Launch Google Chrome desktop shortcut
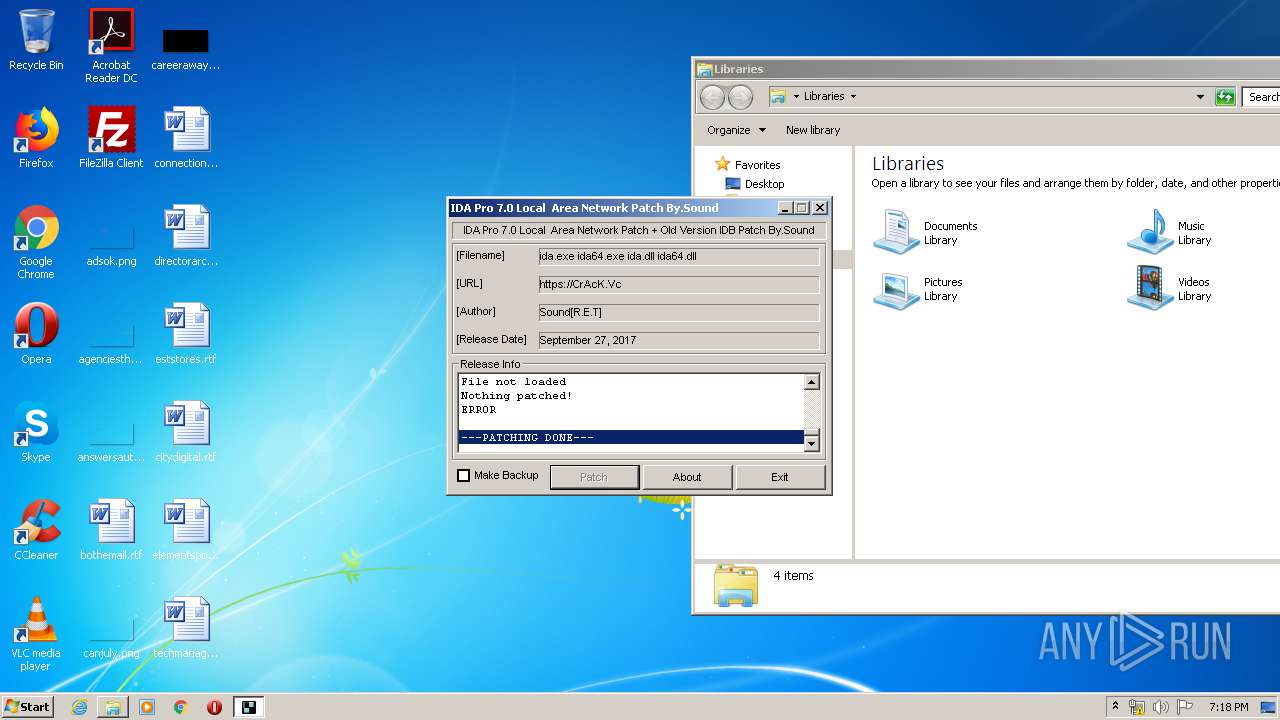The width and height of the screenshot is (1280, 720). click(x=36, y=242)
